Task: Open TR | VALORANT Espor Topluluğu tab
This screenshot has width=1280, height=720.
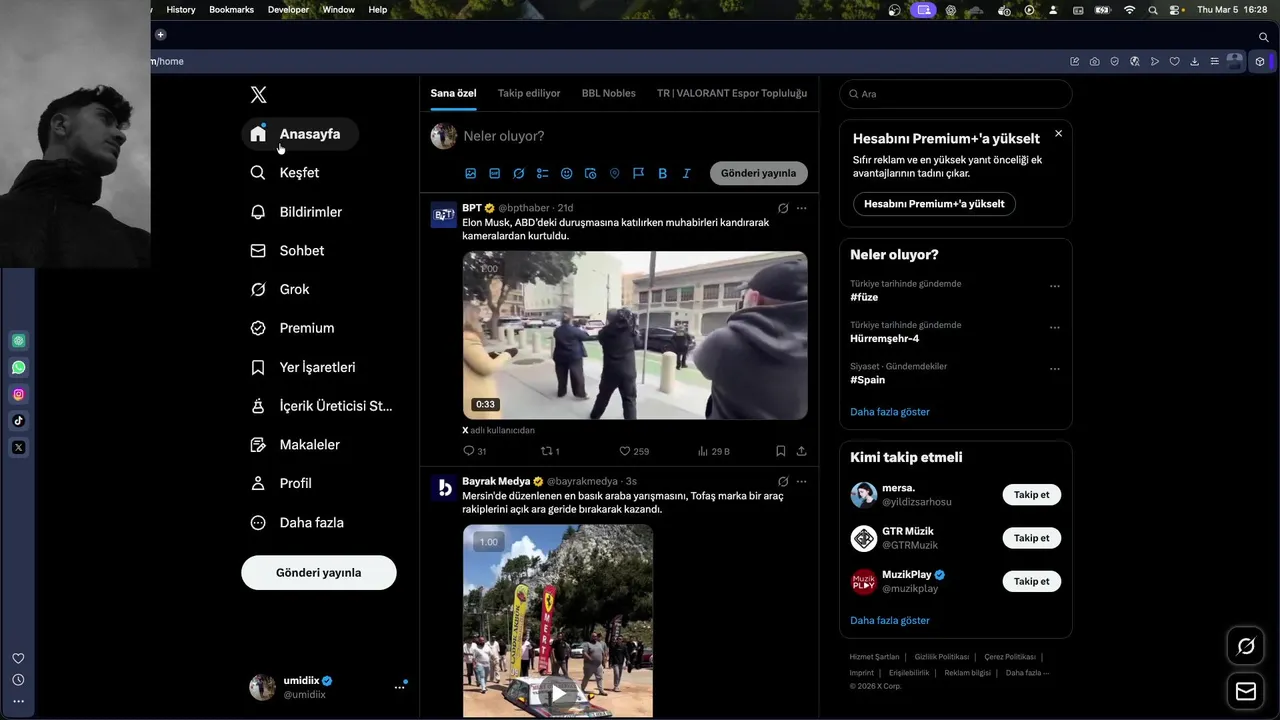Action: tap(732, 93)
